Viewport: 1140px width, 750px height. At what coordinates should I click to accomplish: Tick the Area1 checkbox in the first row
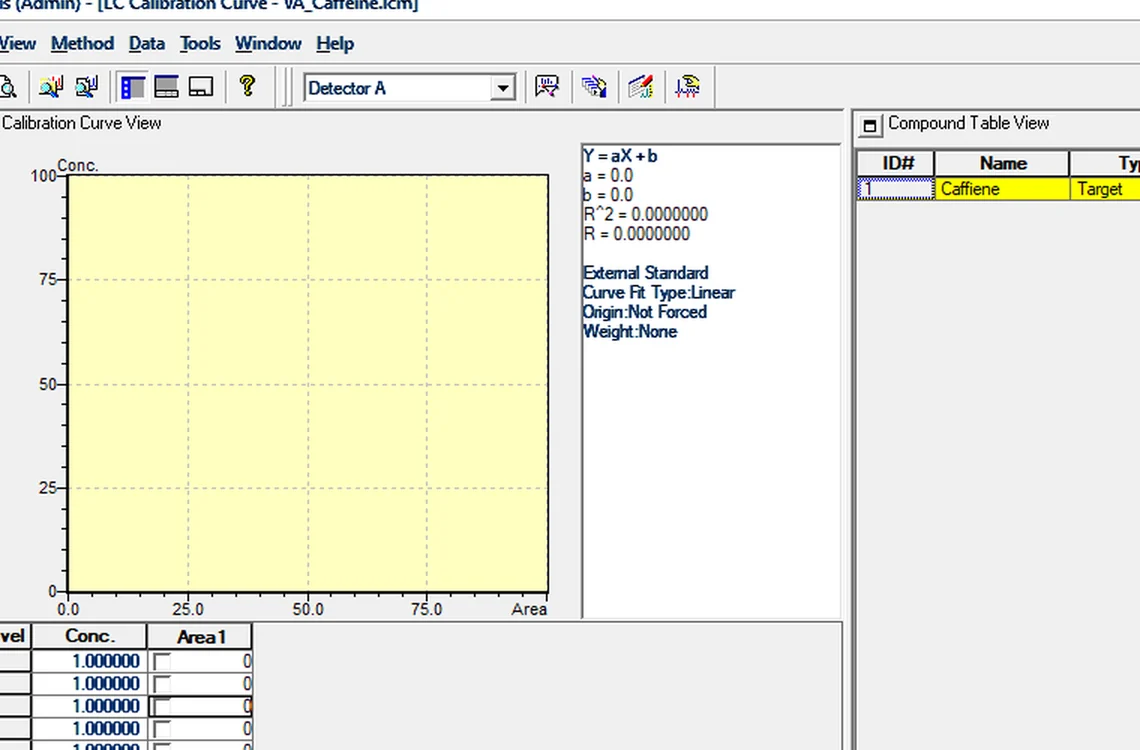(162, 662)
